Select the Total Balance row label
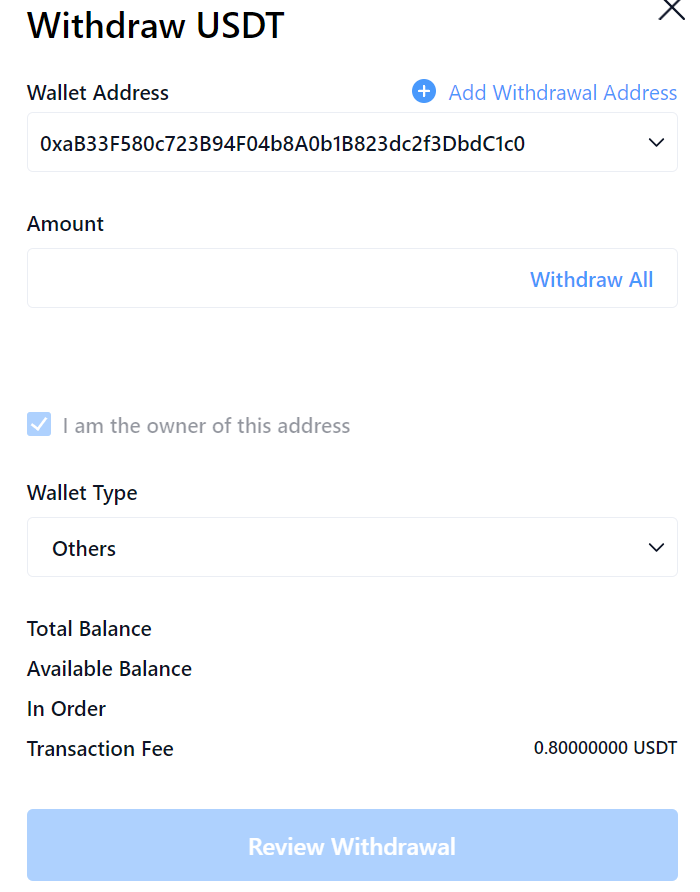Screen dimensions: 700x892 [89, 629]
